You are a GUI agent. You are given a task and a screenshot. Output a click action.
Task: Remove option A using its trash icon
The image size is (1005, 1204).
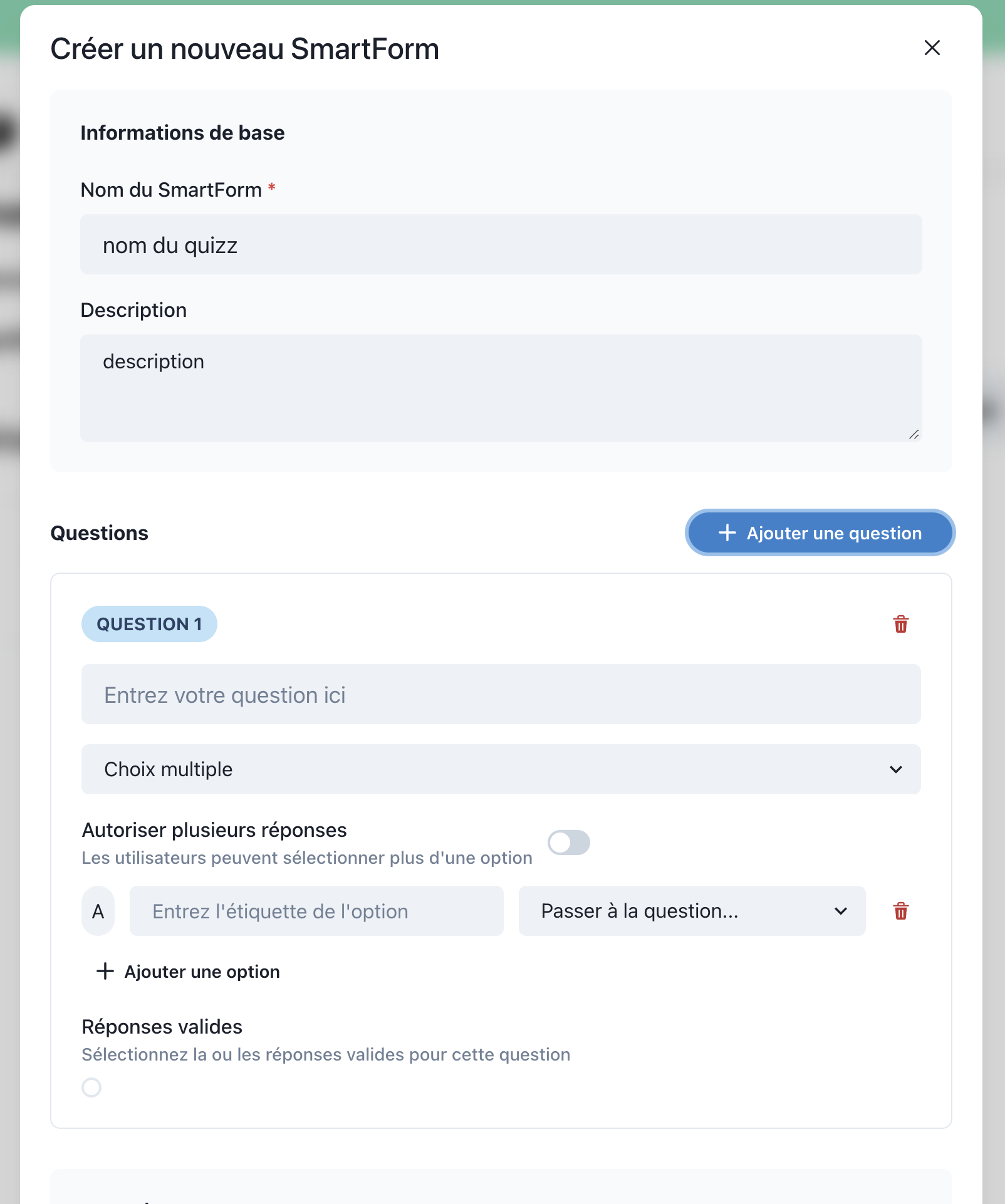(x=900, y=911)
